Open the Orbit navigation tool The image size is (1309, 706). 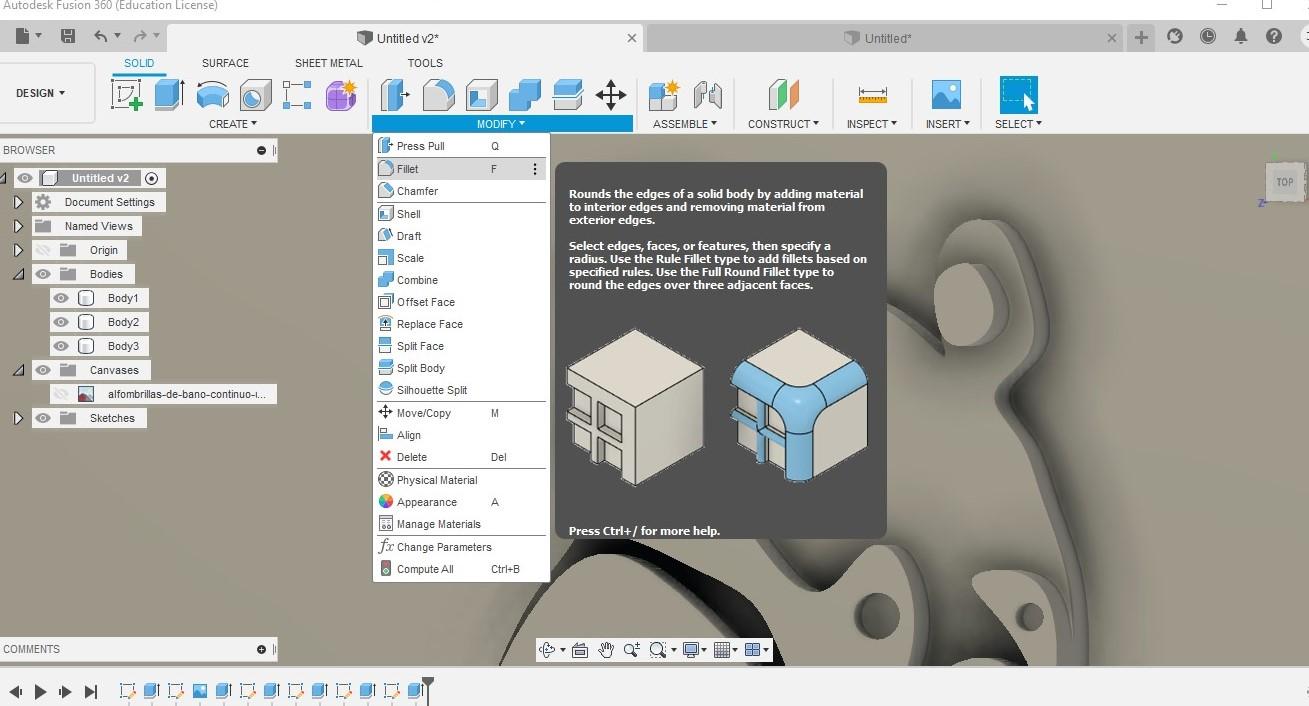coord(547,650)
